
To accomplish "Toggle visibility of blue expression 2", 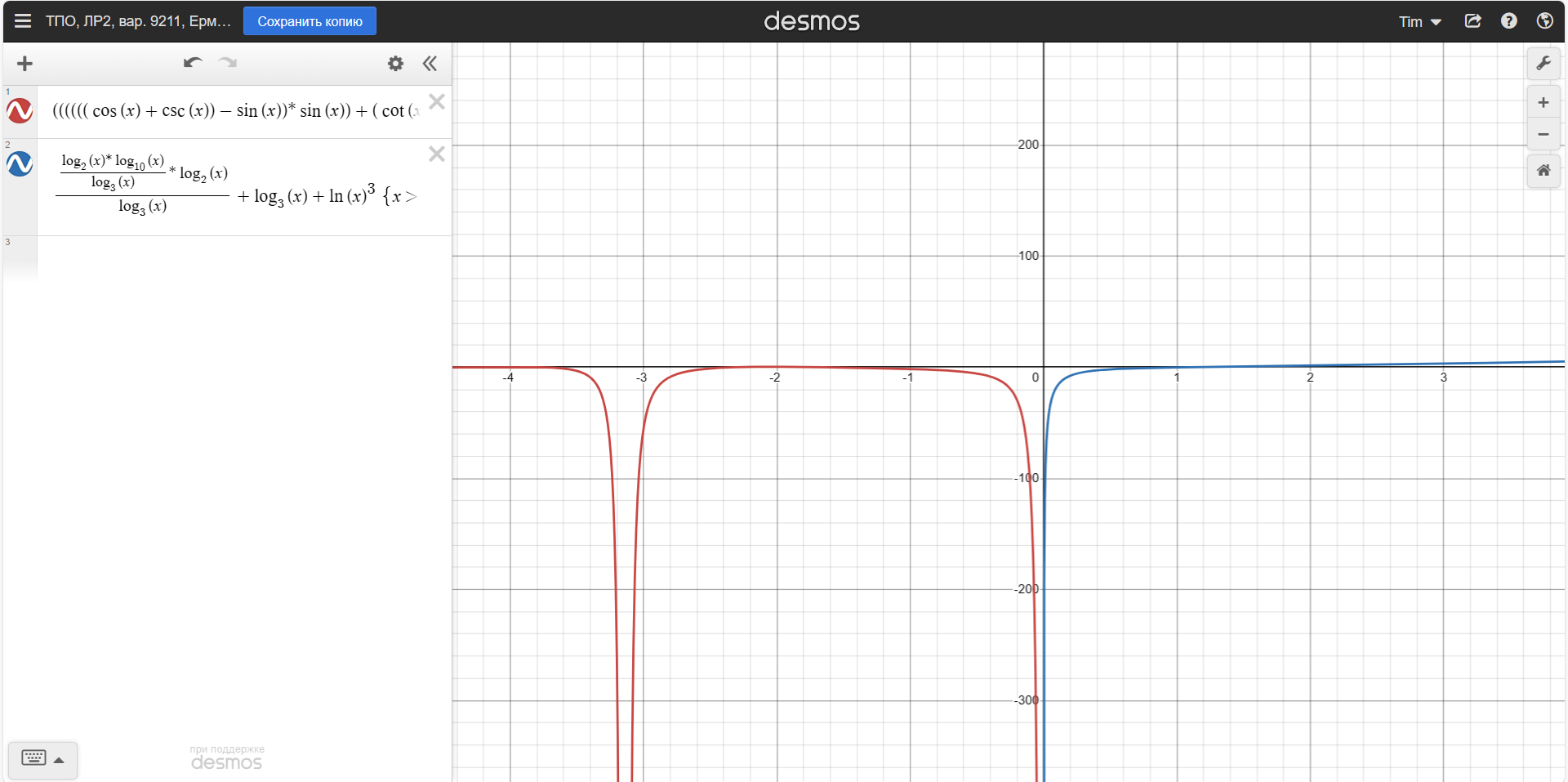I will tap(20, 164).
